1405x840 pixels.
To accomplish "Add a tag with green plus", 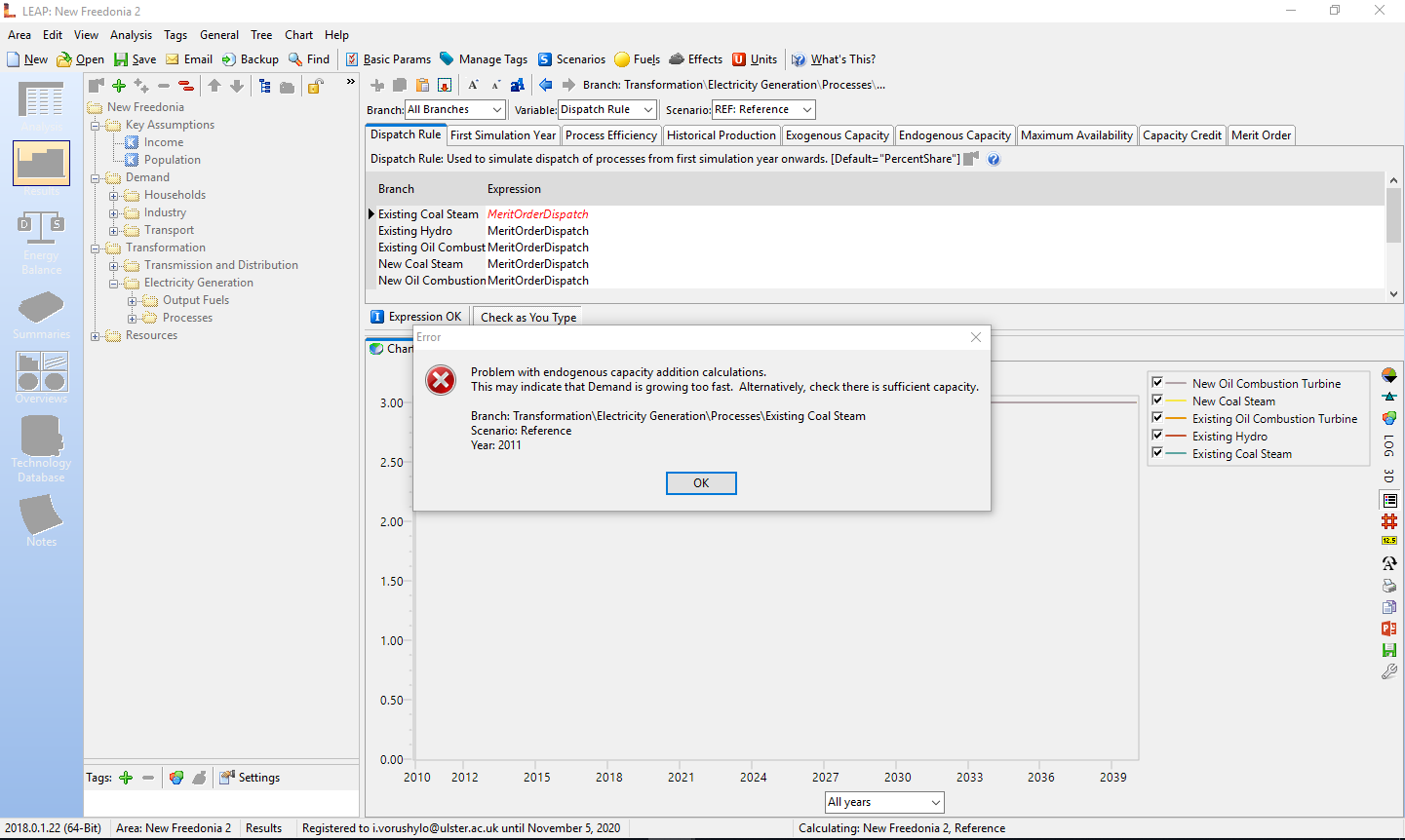I will point(126,778).
